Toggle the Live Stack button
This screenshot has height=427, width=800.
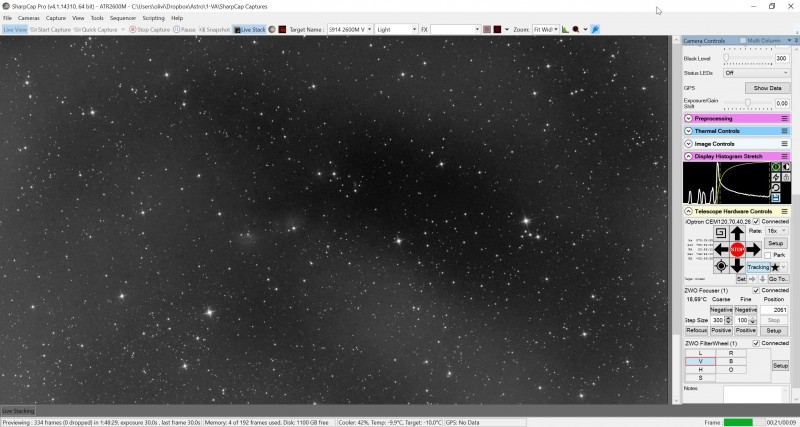[249, 30]
